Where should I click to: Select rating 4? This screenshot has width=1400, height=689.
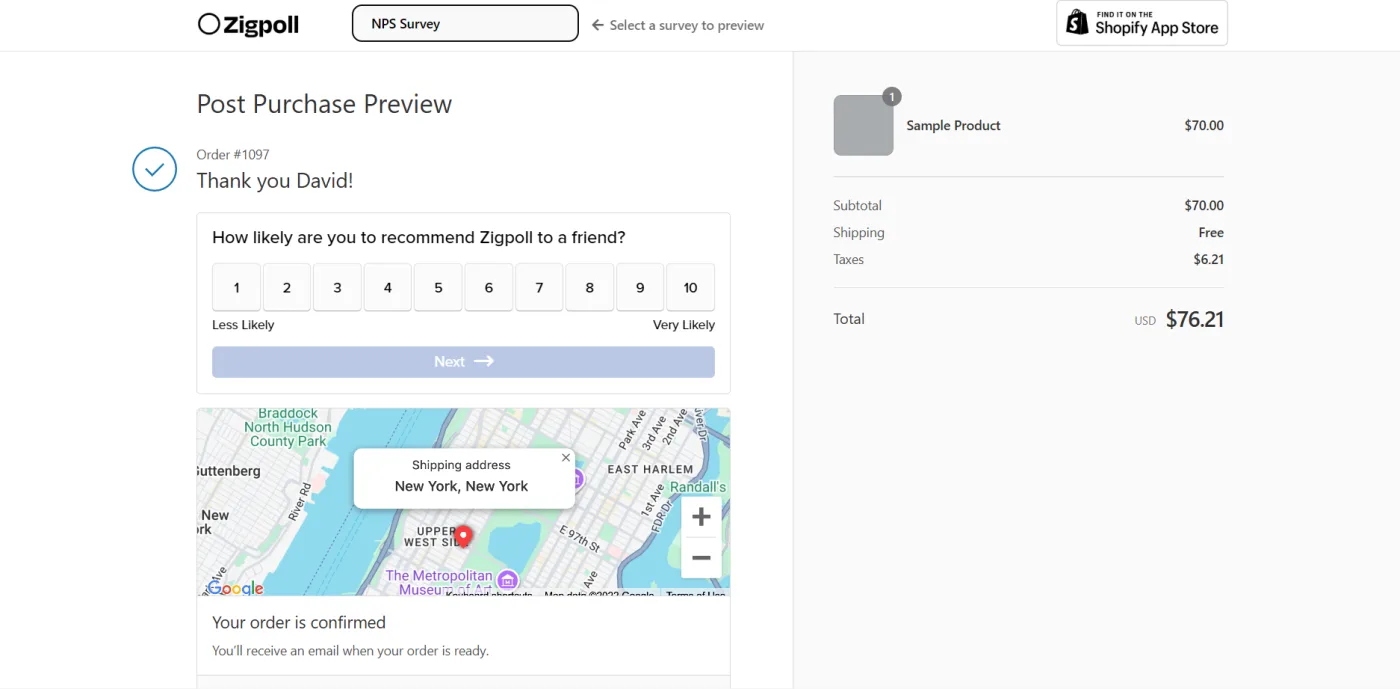388,288
